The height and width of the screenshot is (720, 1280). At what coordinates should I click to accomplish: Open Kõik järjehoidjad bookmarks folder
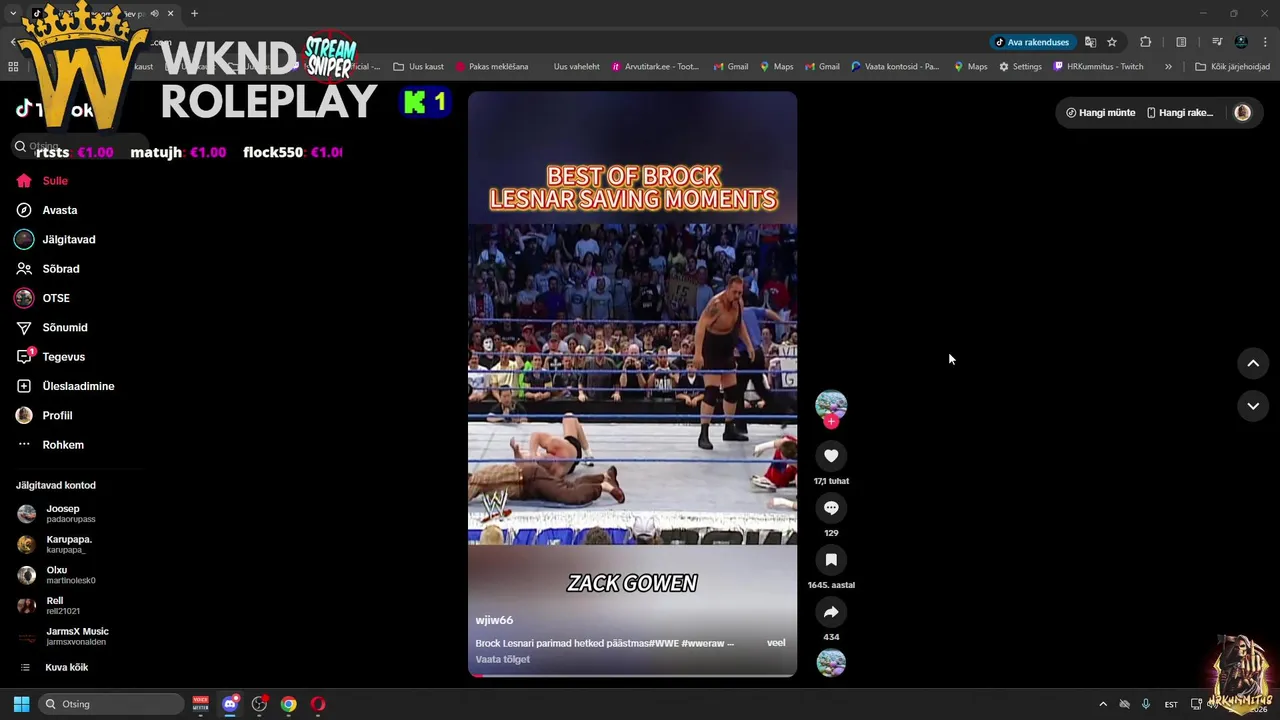point(1232,67)
